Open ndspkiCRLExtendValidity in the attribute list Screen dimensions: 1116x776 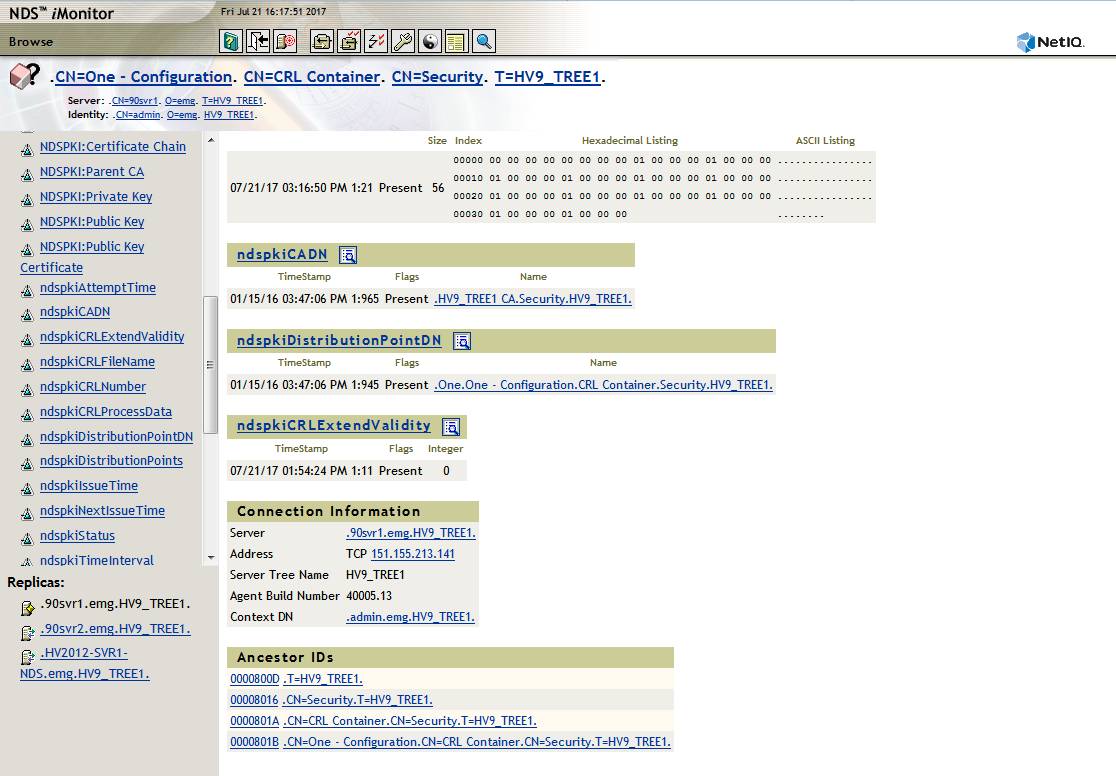tap(112, 337)
